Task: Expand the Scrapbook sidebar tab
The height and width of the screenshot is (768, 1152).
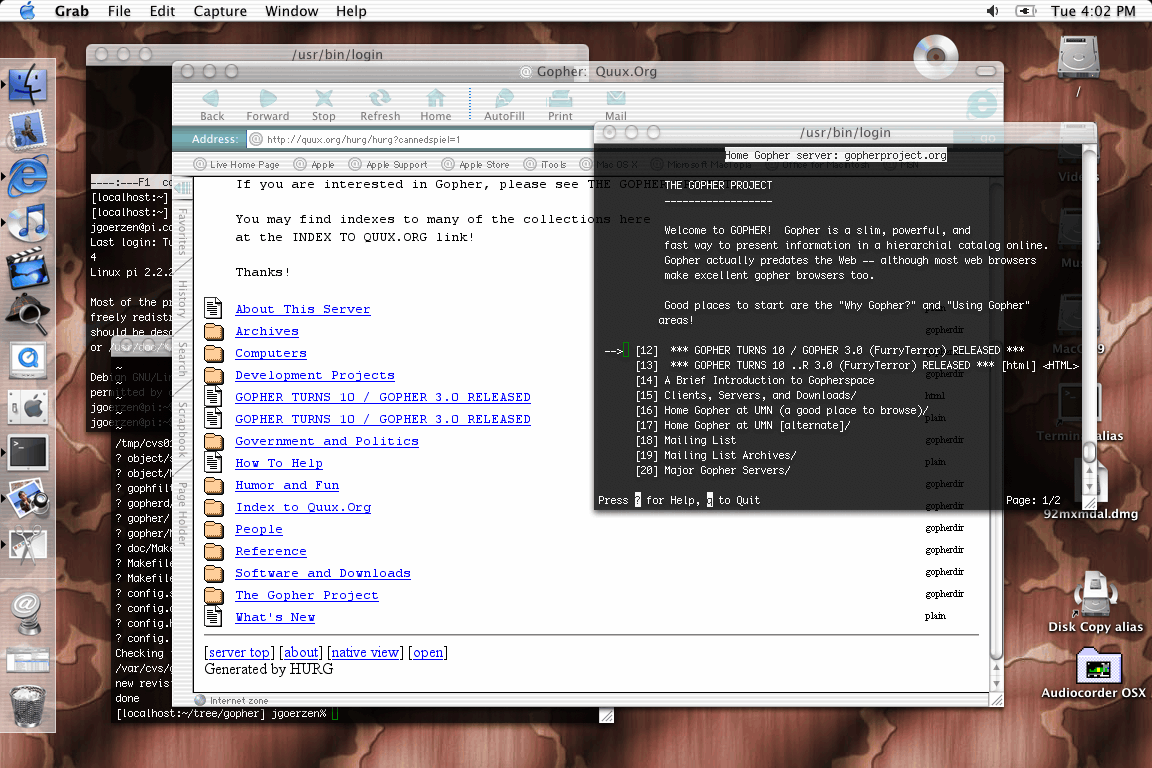Action: point(183,427)
